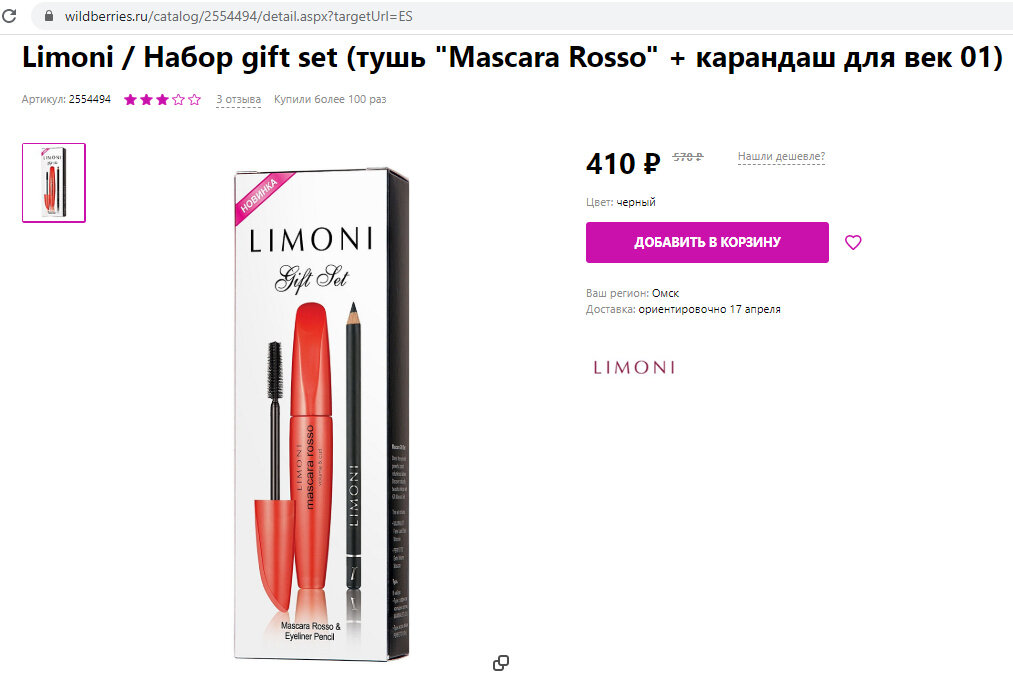Click the padlock site security icon

pyautogui.click(x=48, y=16)
